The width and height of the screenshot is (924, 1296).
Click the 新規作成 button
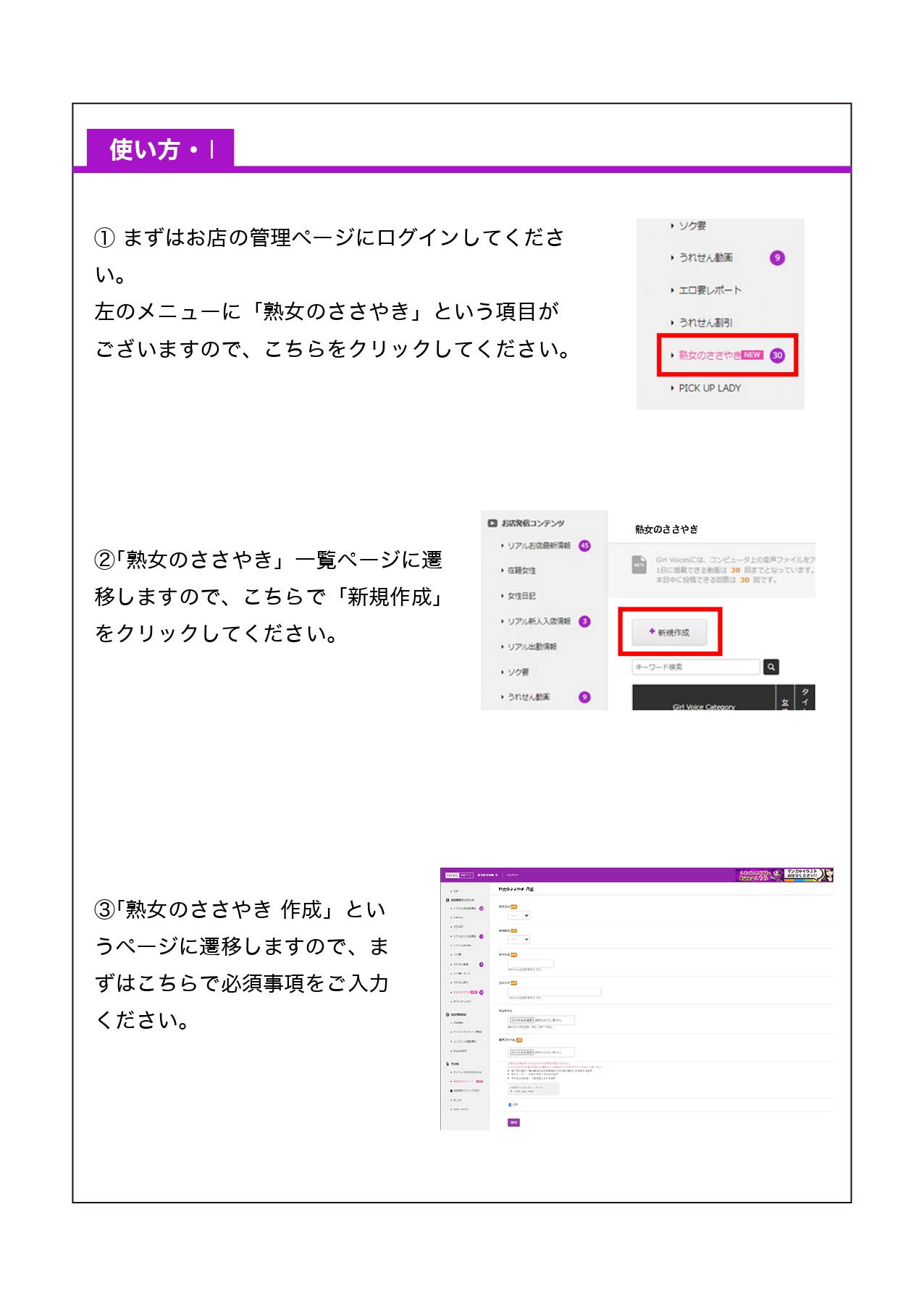coord(669,632)
